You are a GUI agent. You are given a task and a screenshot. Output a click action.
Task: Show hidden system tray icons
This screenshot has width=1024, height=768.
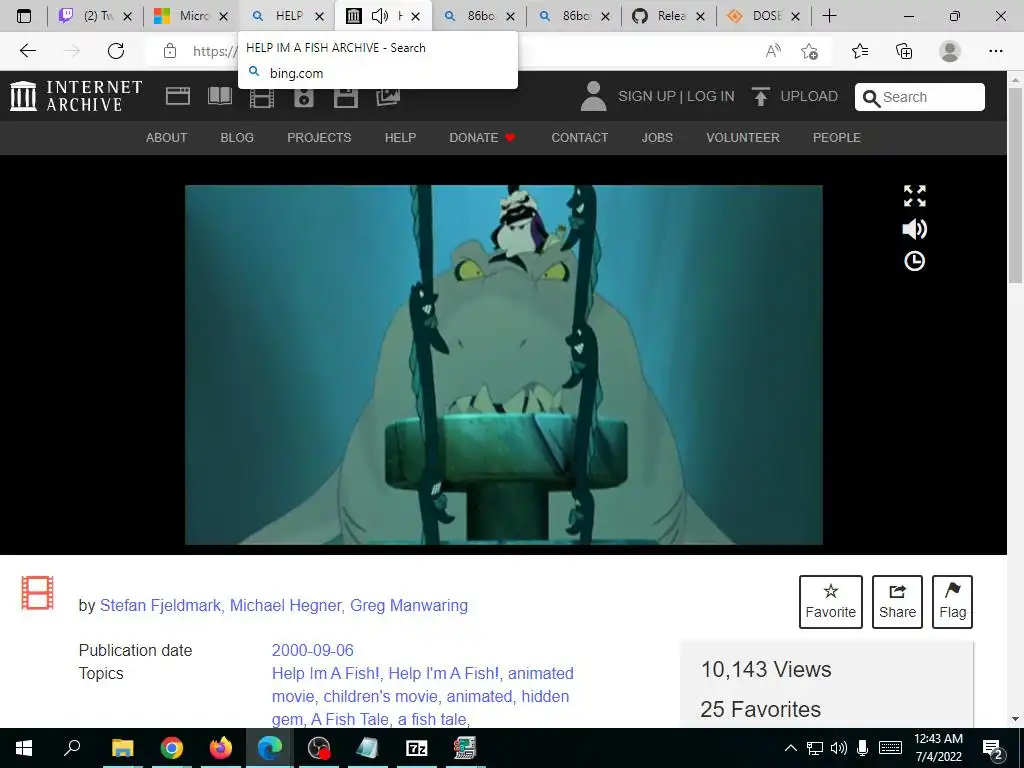coord(790,748)
